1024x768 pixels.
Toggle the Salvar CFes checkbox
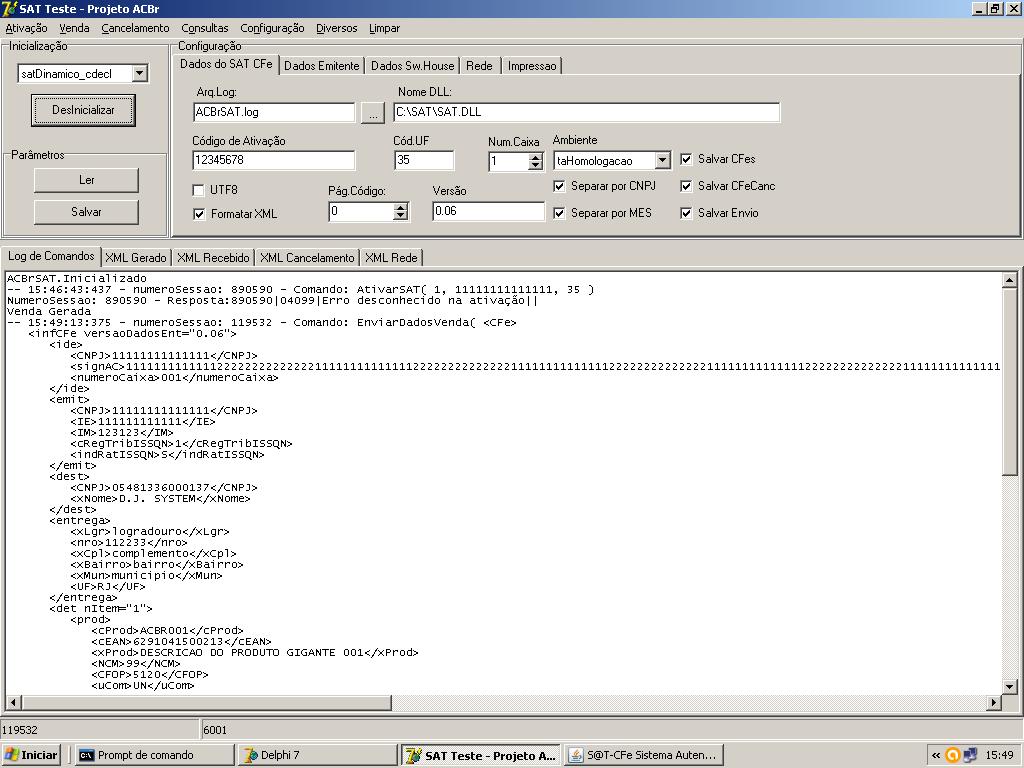686,159
